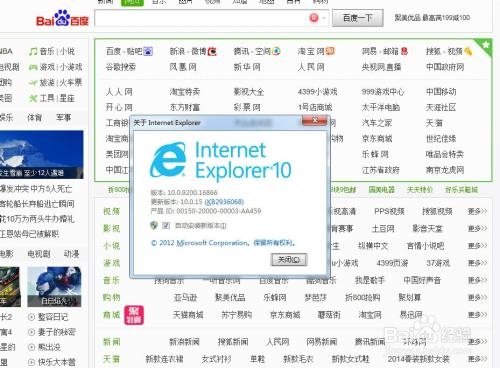This screenshot has width=500, height=368.
Task: Click the tools icon beside 工具
Action: pyautogui.click(x=33, y=98)
